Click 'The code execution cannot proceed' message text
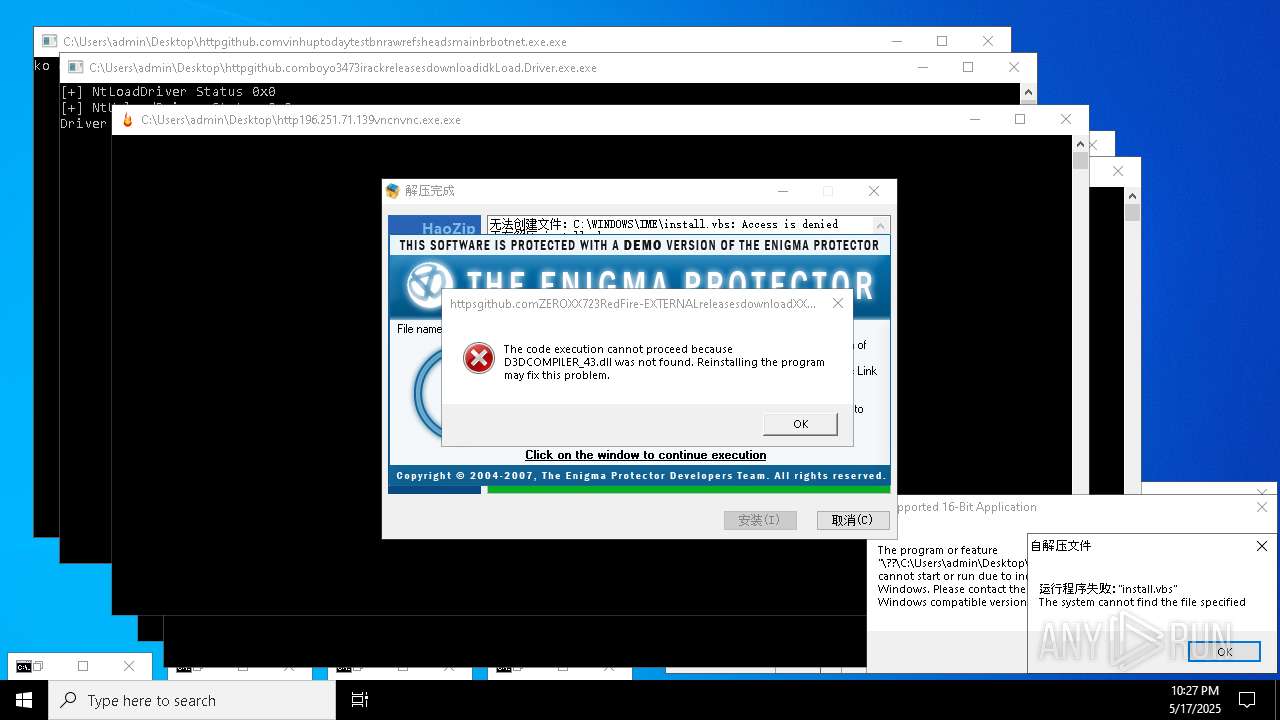The image size is (1280, 720). [x=664, y=362]
